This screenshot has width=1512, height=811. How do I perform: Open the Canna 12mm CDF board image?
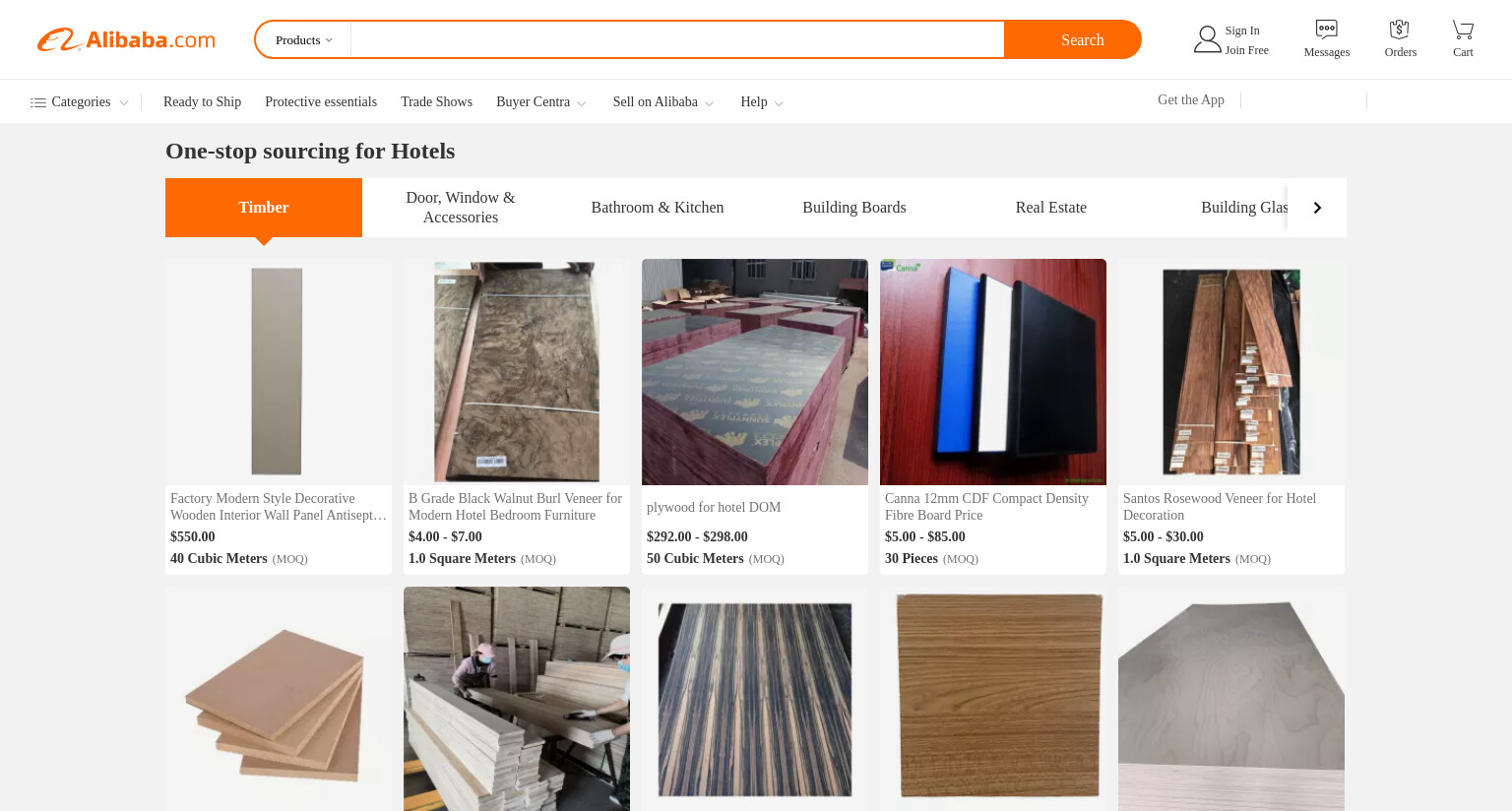click(993, 372)
